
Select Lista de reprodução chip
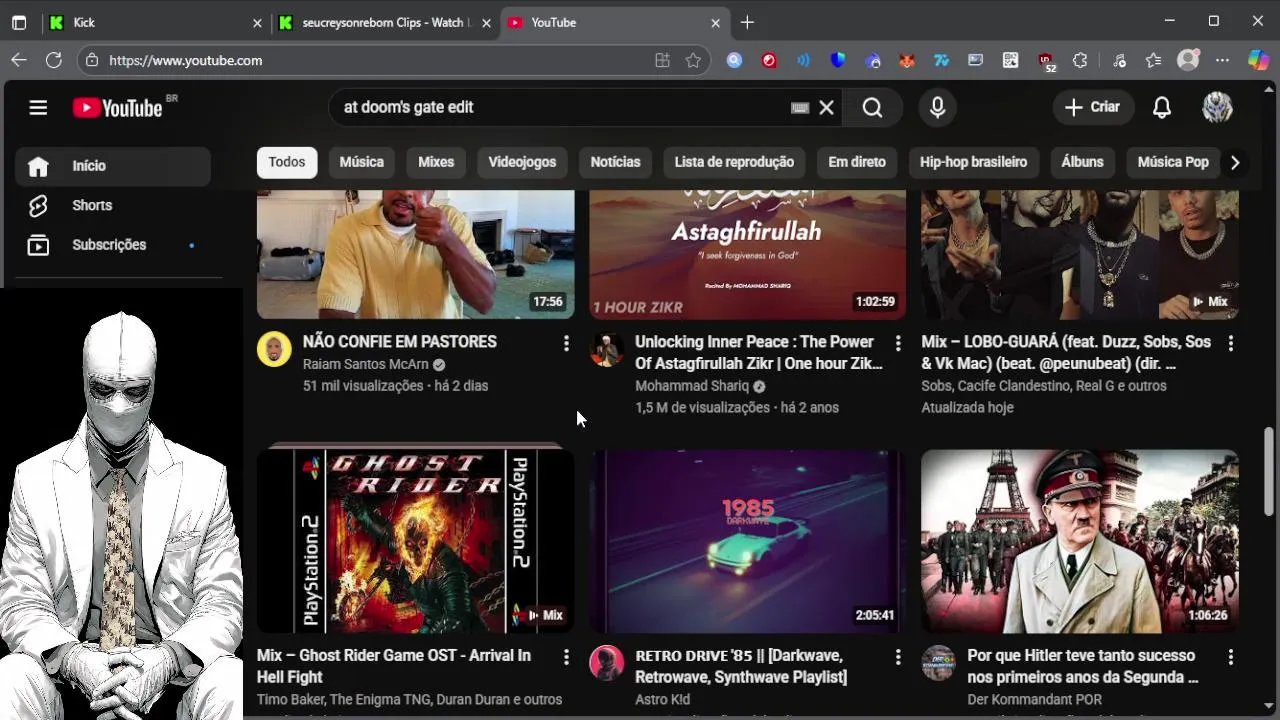[734, 162]
